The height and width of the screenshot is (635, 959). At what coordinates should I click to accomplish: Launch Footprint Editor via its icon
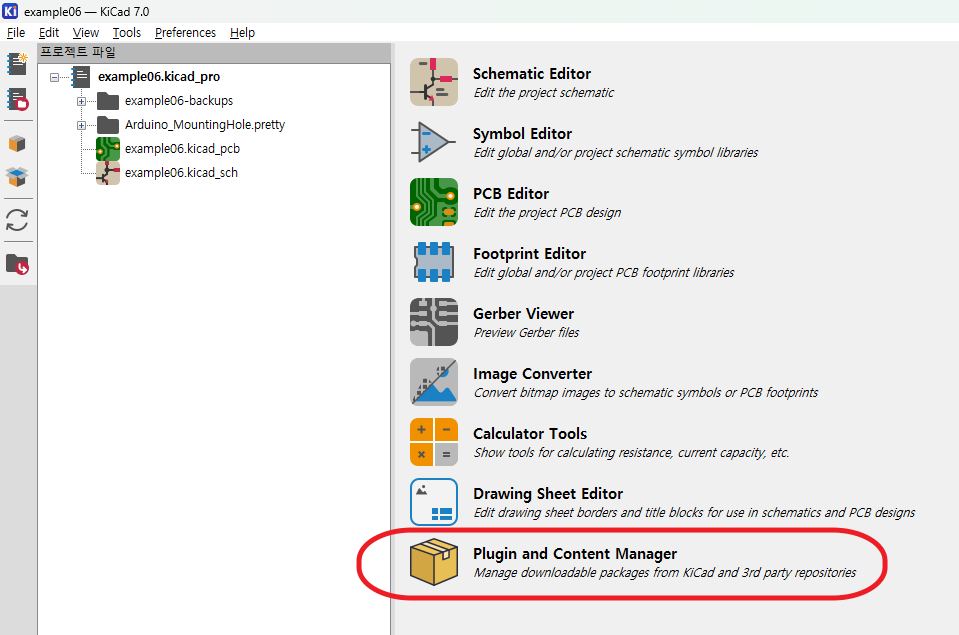434,262
